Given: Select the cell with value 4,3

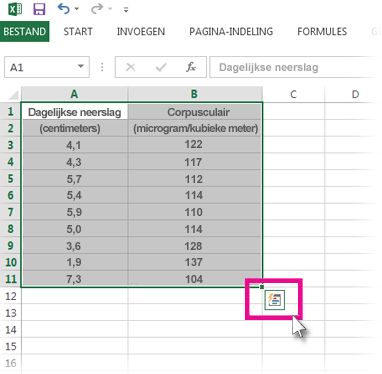Looking at the screenshot, I should pos(75,162).
